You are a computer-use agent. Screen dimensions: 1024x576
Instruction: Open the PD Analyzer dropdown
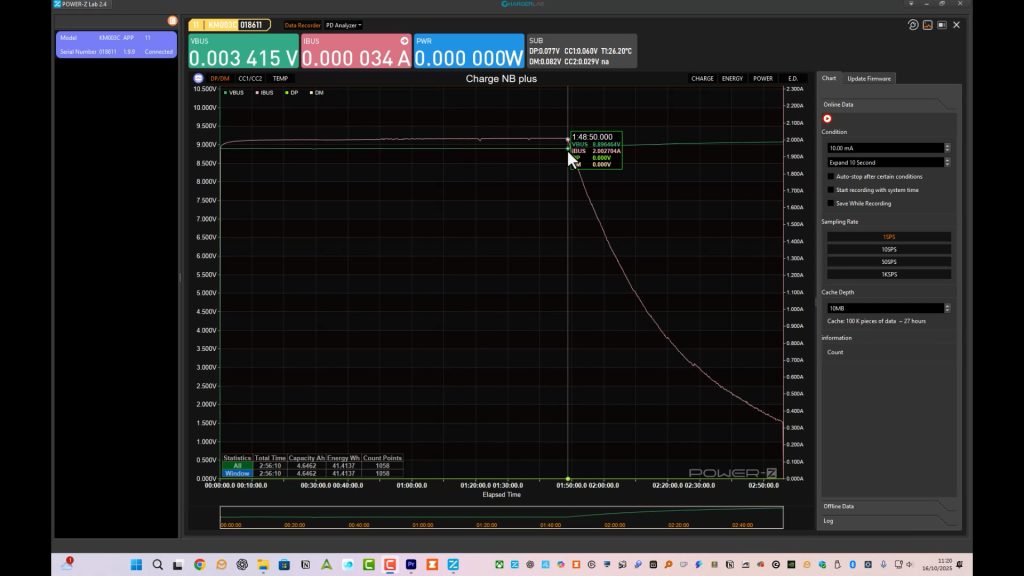click(x=343, y=25)
